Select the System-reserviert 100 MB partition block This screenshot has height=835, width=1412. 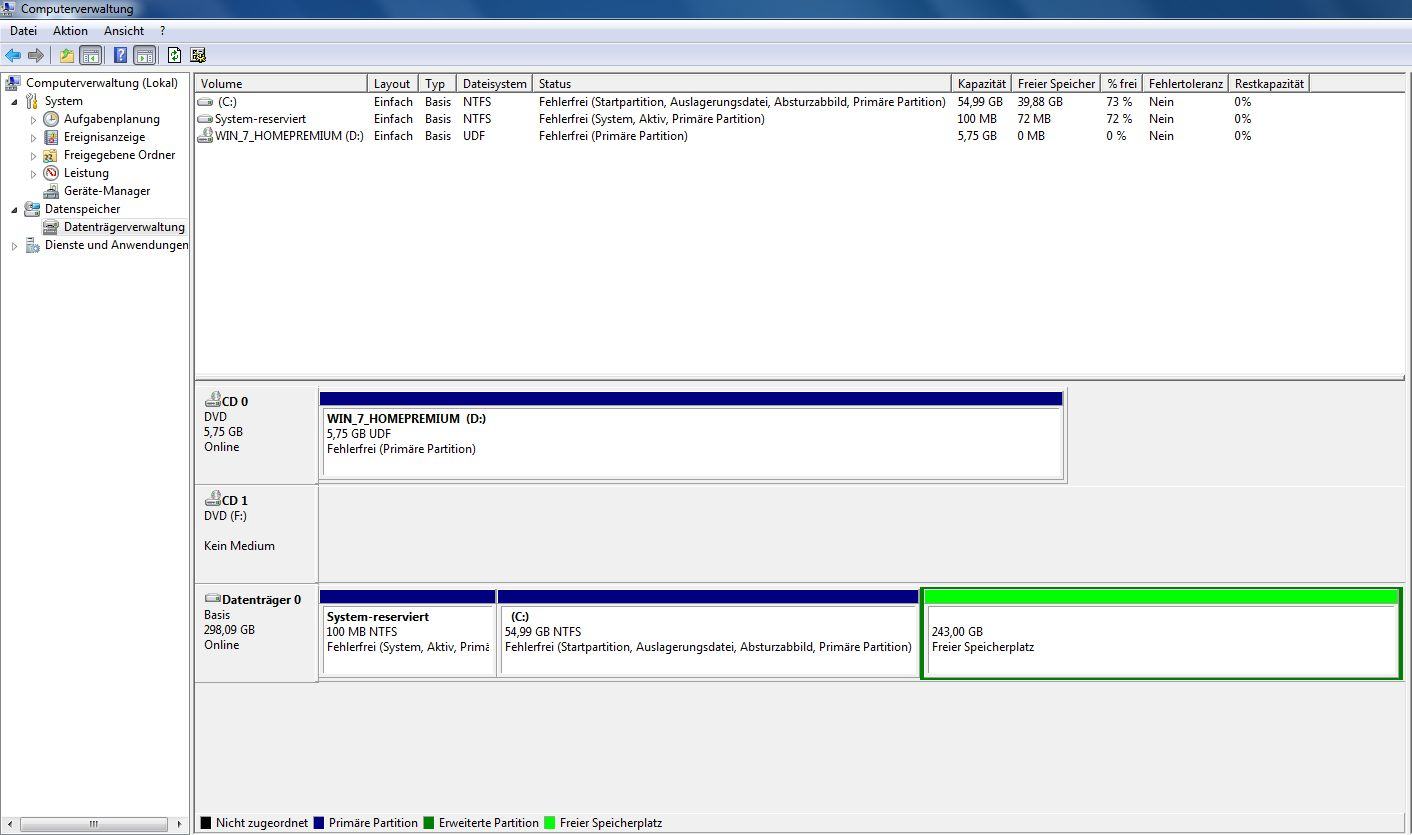point(408,633)
